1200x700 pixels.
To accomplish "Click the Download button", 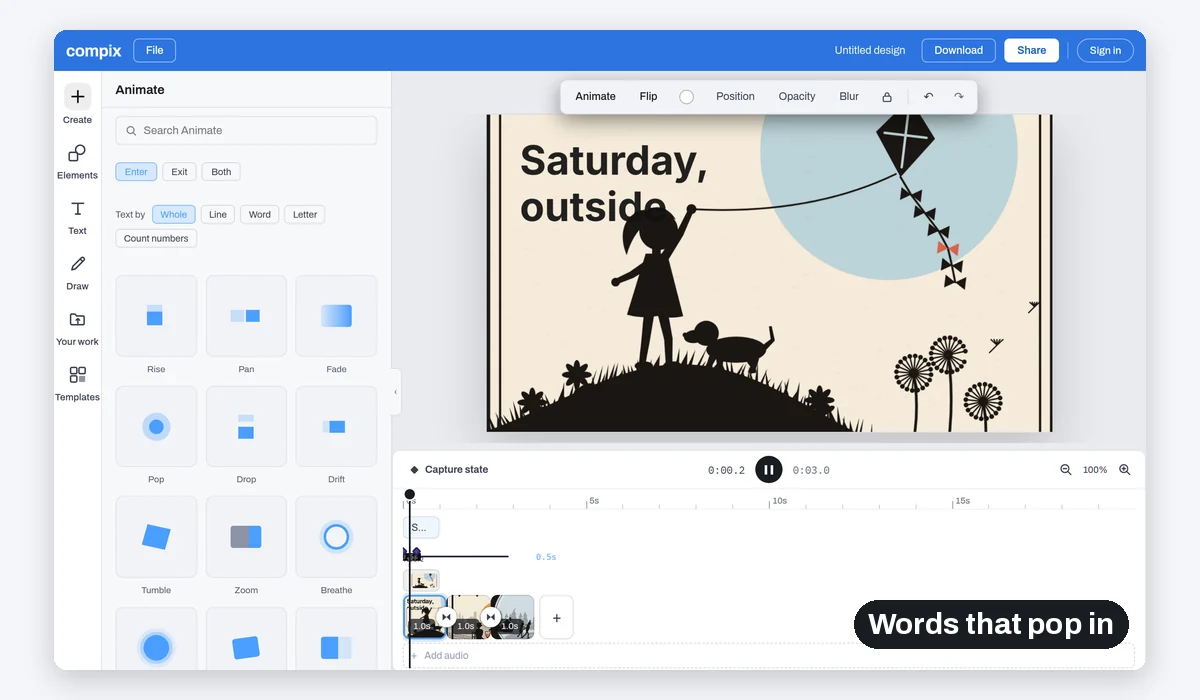I will (x=958, y=50).
